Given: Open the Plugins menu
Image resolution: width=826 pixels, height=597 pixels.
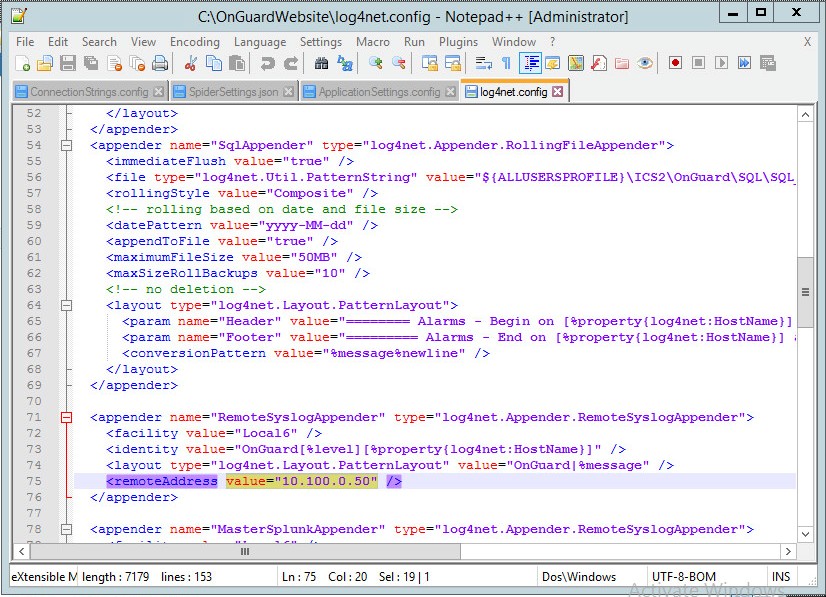Looking at the screenshot, I should click(458, 42).
